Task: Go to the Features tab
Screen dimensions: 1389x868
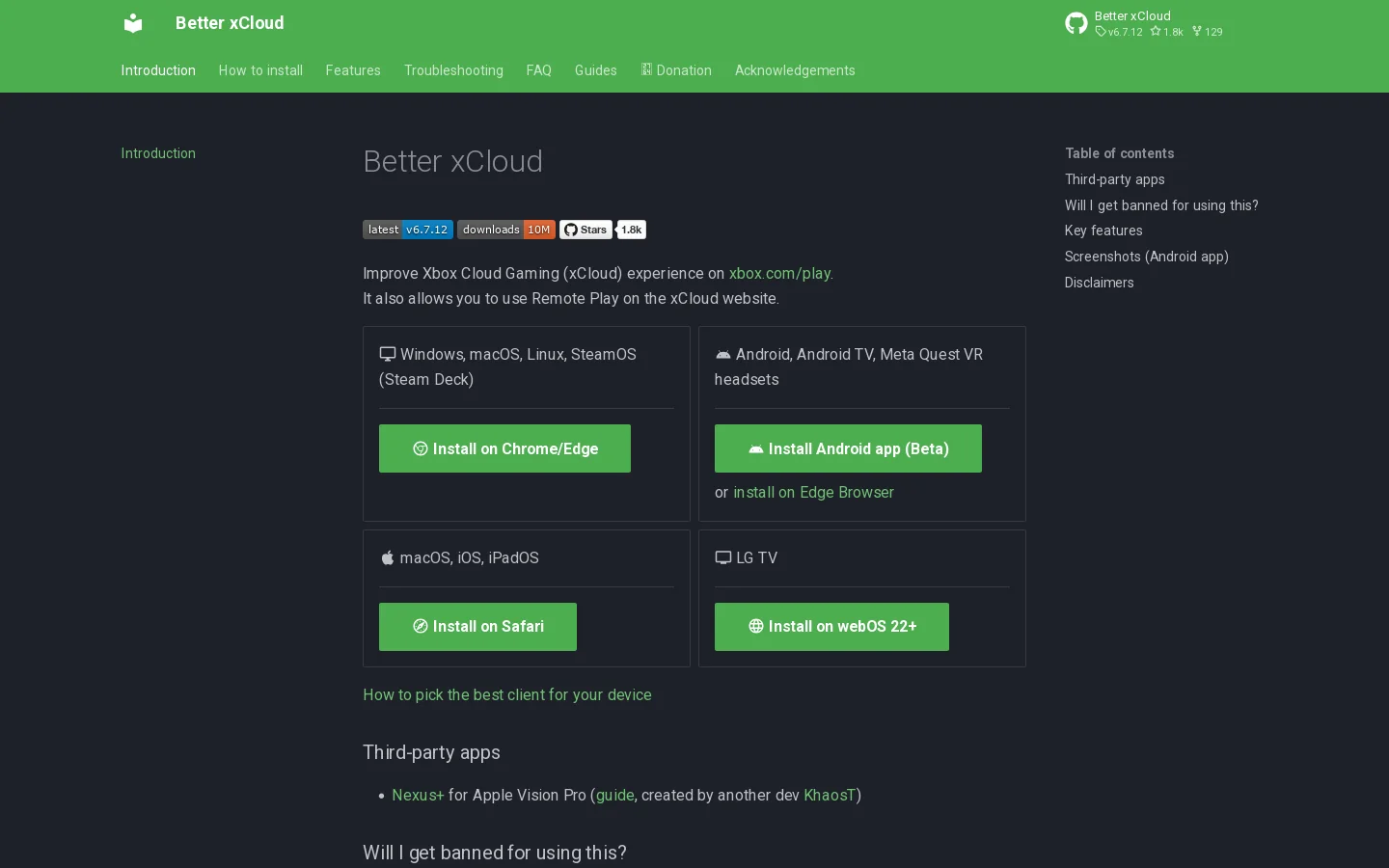Action: 353,70
